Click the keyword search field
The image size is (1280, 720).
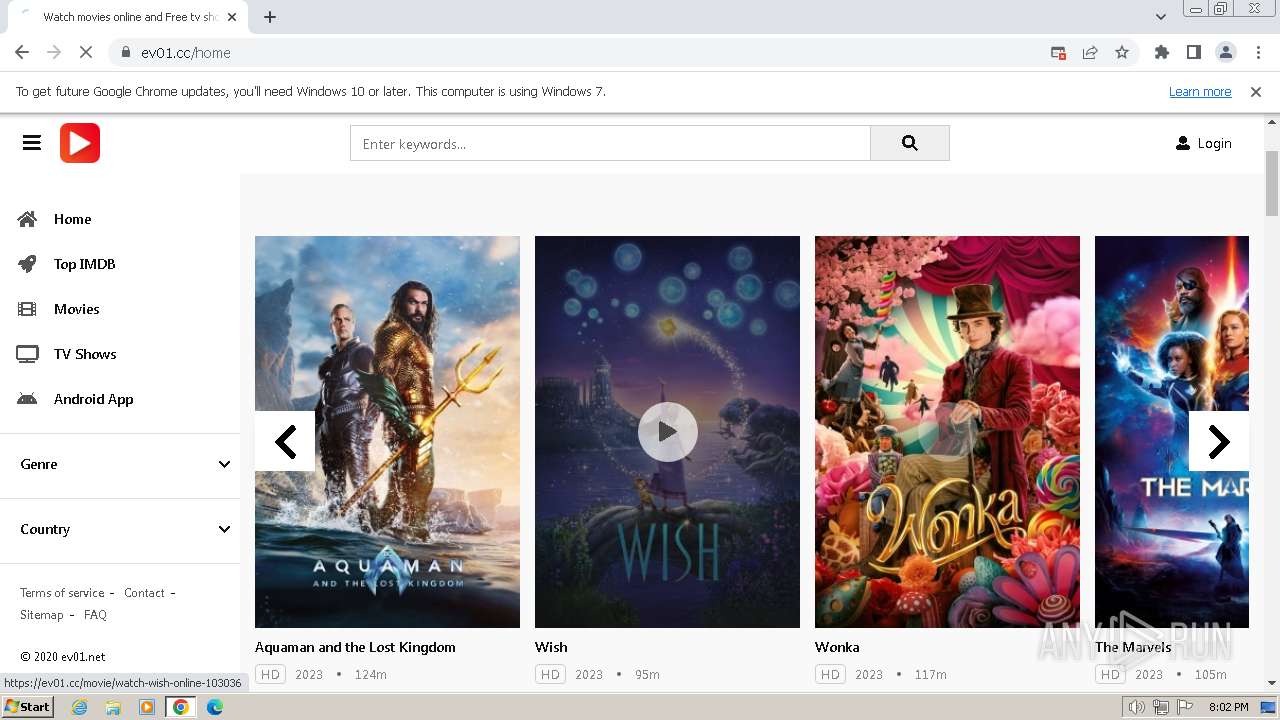coord(610,143)
